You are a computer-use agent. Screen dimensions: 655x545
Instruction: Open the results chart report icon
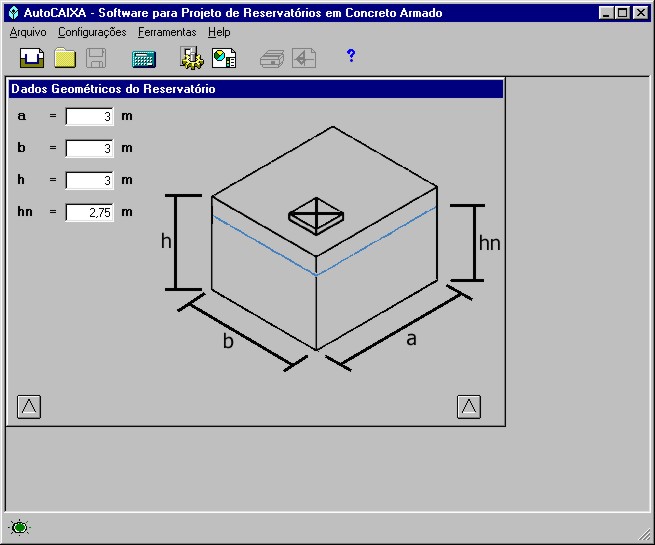(224, 58)
